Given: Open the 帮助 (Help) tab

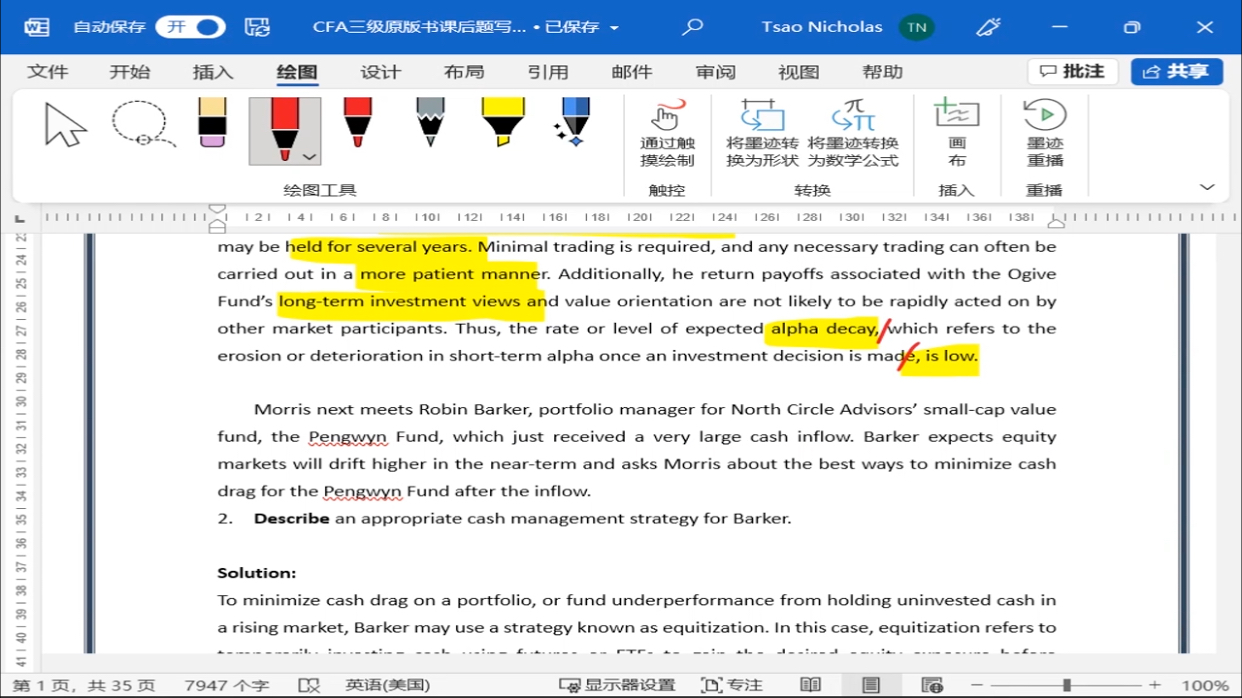Looking at the screenshot, I should (x=882, y=72).
